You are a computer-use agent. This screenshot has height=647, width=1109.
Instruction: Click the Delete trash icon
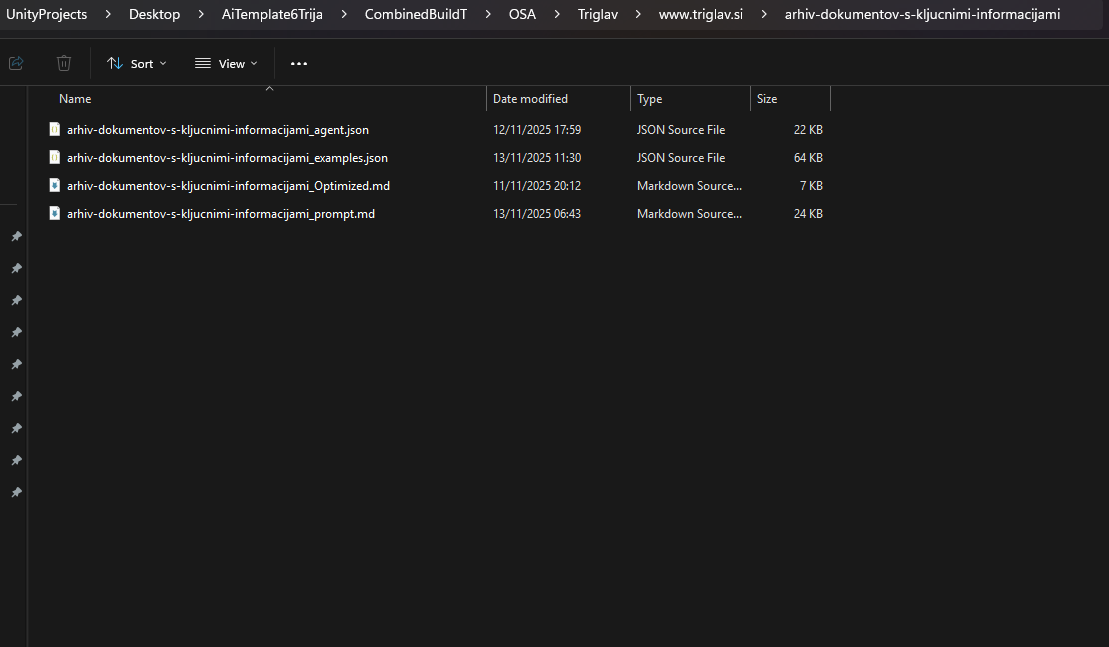coord(63,62)
